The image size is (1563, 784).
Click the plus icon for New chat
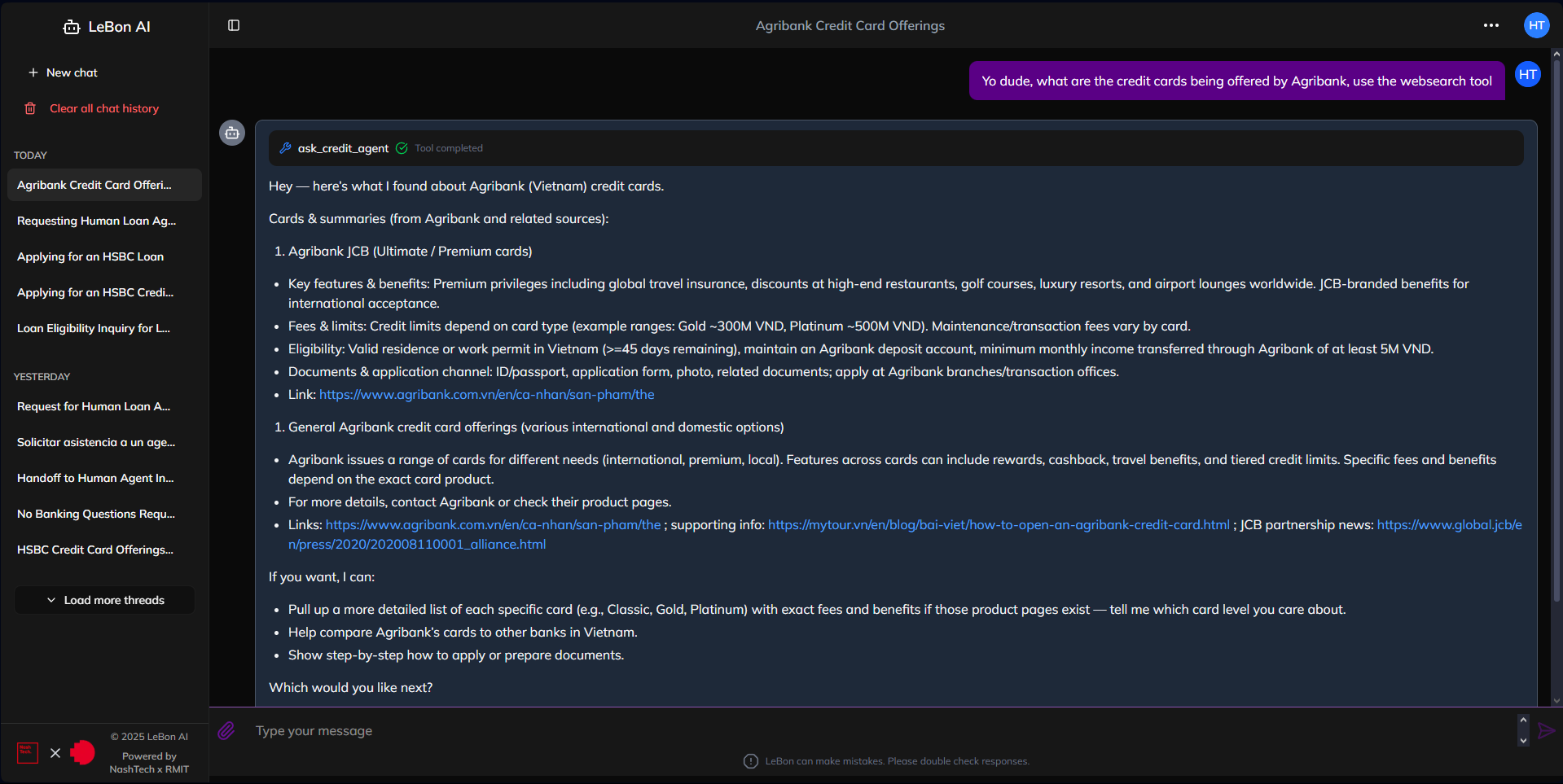(33, 72)
